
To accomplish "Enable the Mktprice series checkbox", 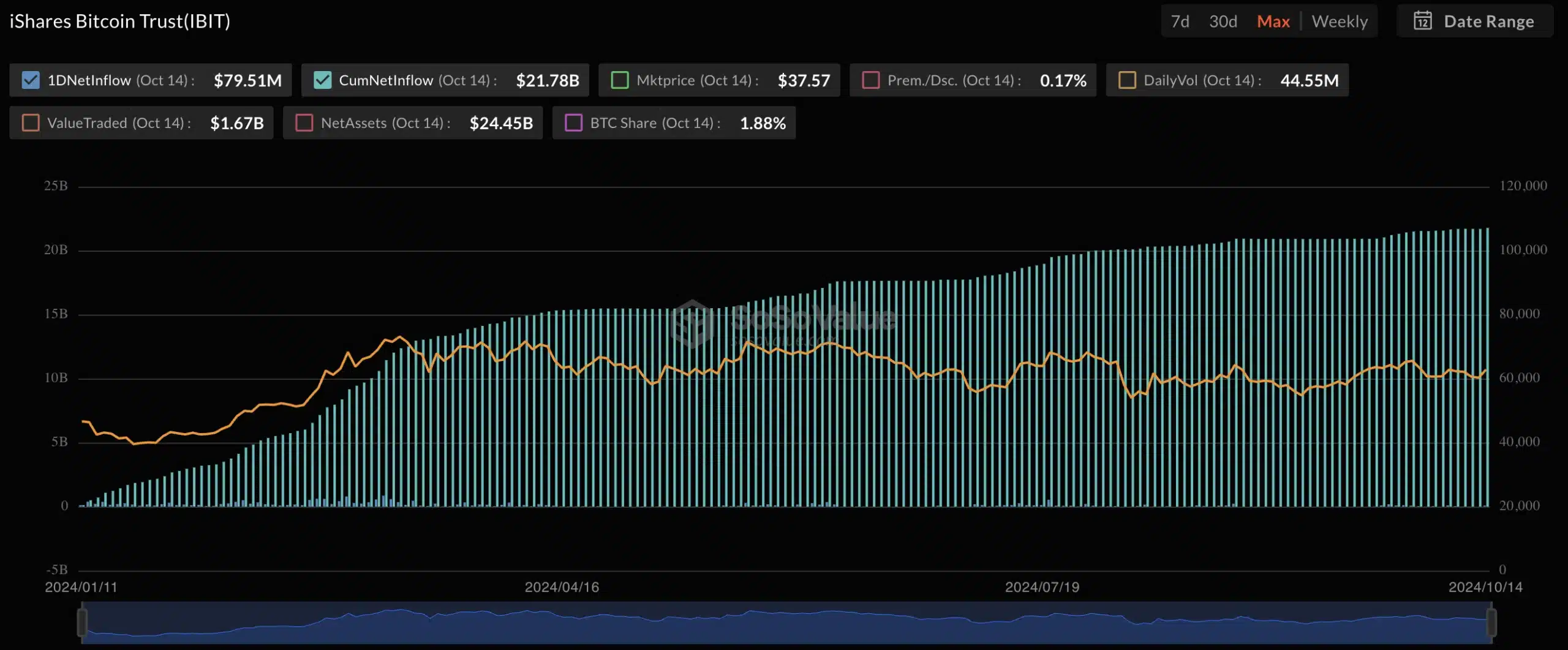I will coord(620,80).
